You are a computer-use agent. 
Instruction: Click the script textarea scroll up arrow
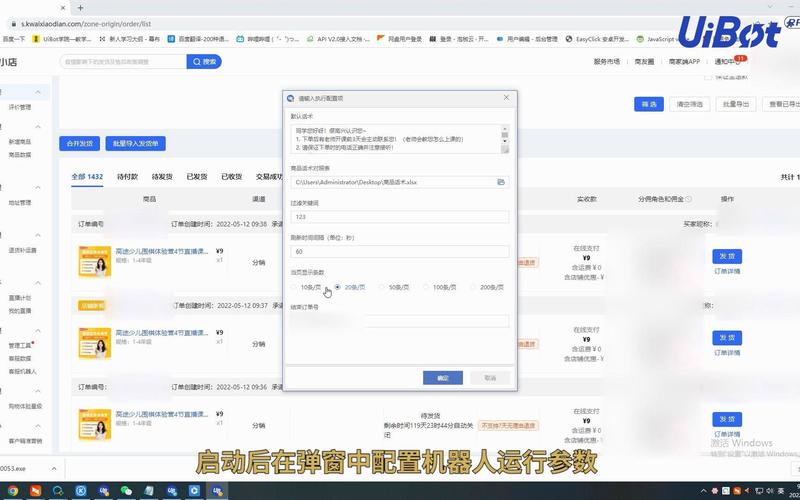(x=505, y=129)
